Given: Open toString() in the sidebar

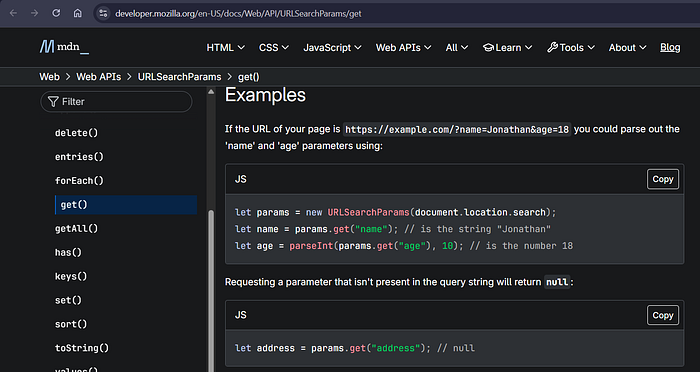Looking at the screenshot, I should (x=82, y=348).
